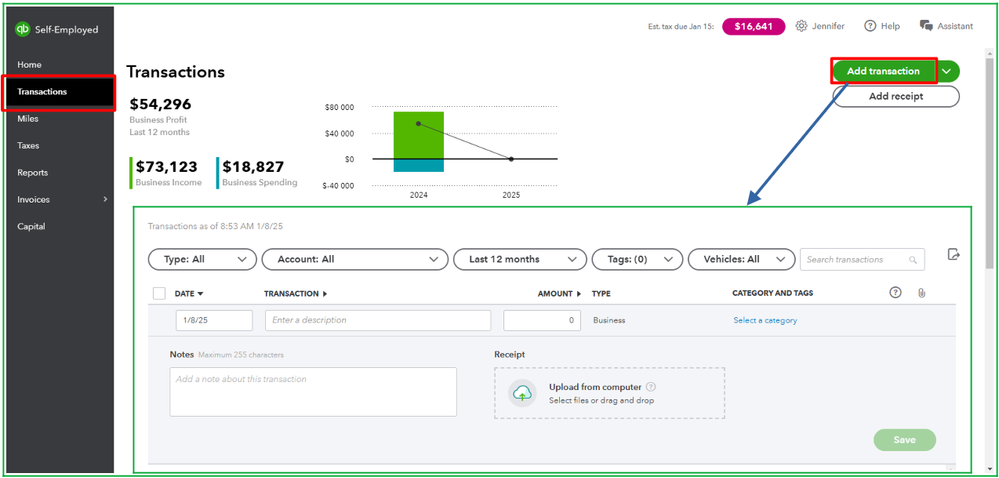
Task: Click the $73,123 Business Income value
Action: click(166, 167)
